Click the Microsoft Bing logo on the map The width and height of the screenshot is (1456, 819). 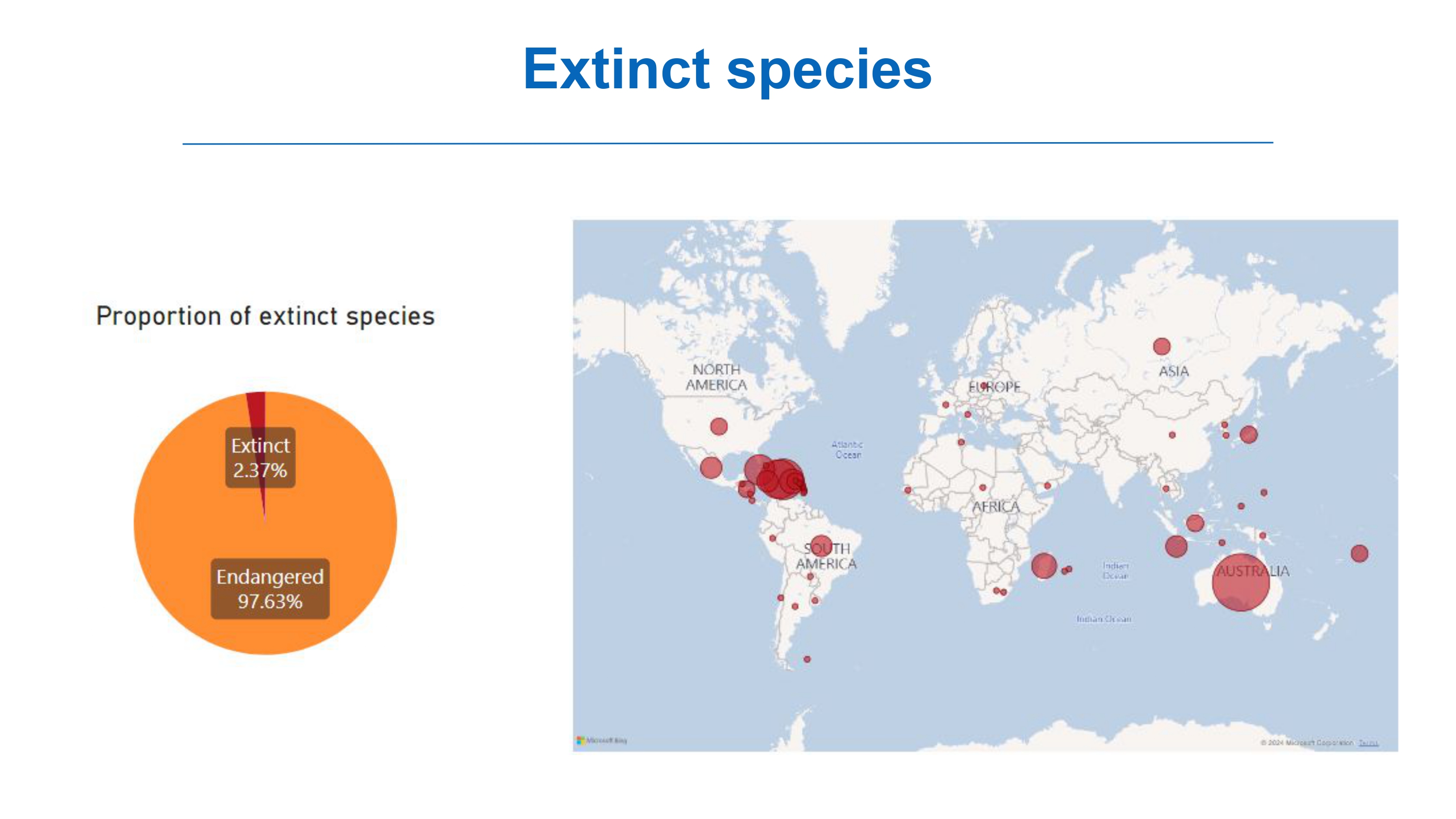coord(601,740)
